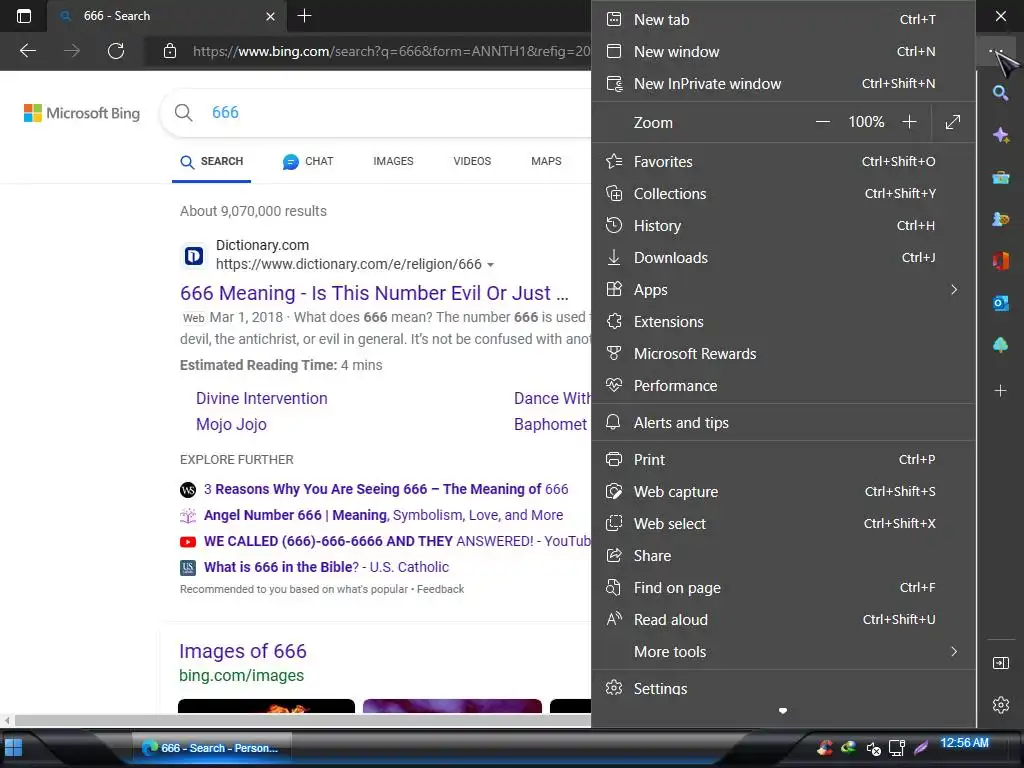Expand the Apps submenu arrow
This screenshot has width=1024, height=768.
pyautogui.click(x=954, y=289)
